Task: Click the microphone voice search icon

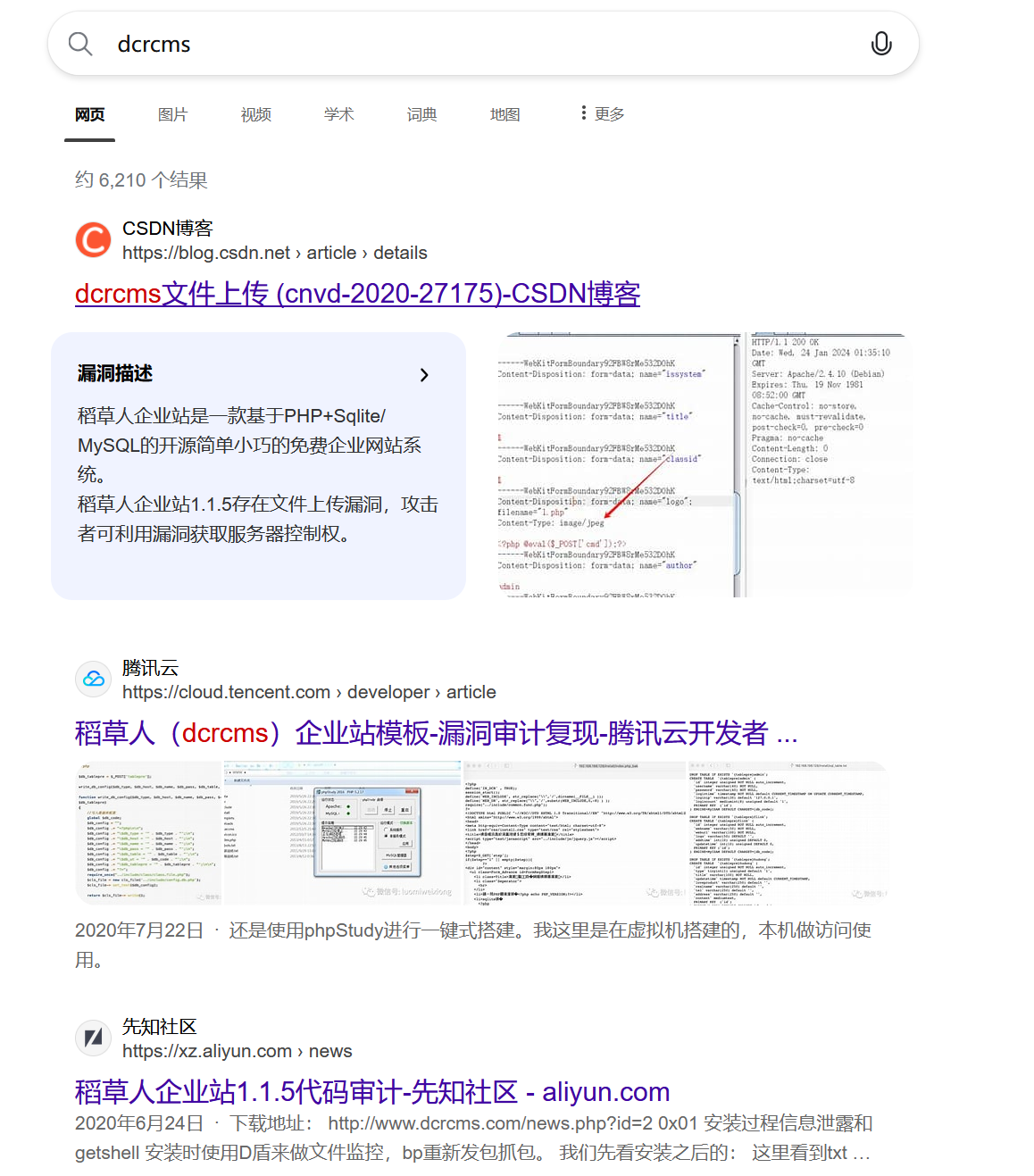Action: point(880,43)
